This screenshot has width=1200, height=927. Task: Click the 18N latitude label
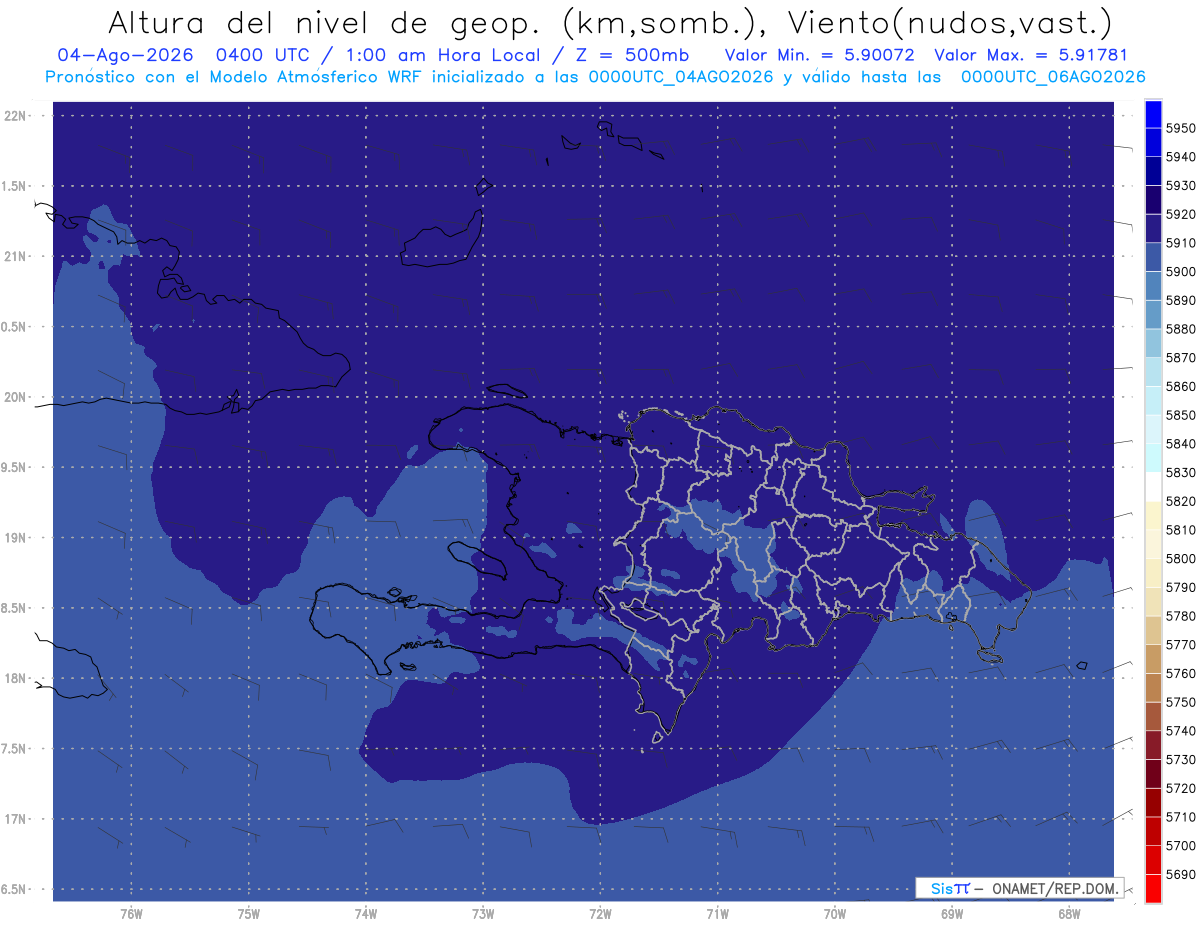(17, 679)
